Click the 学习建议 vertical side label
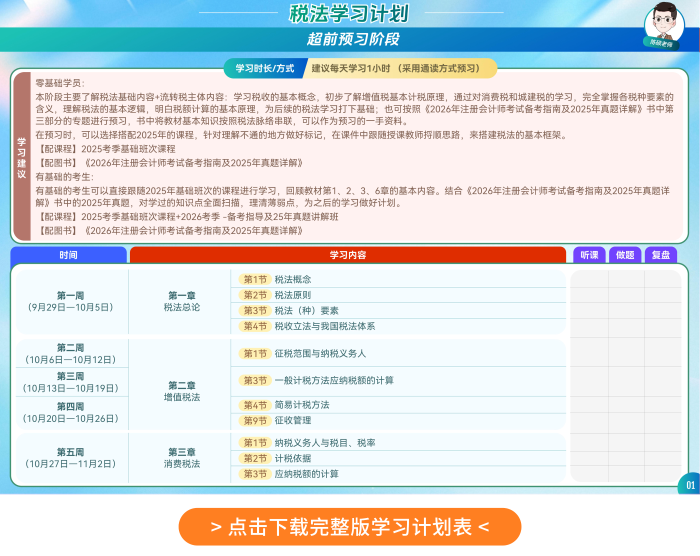 (x=22, y=155)
